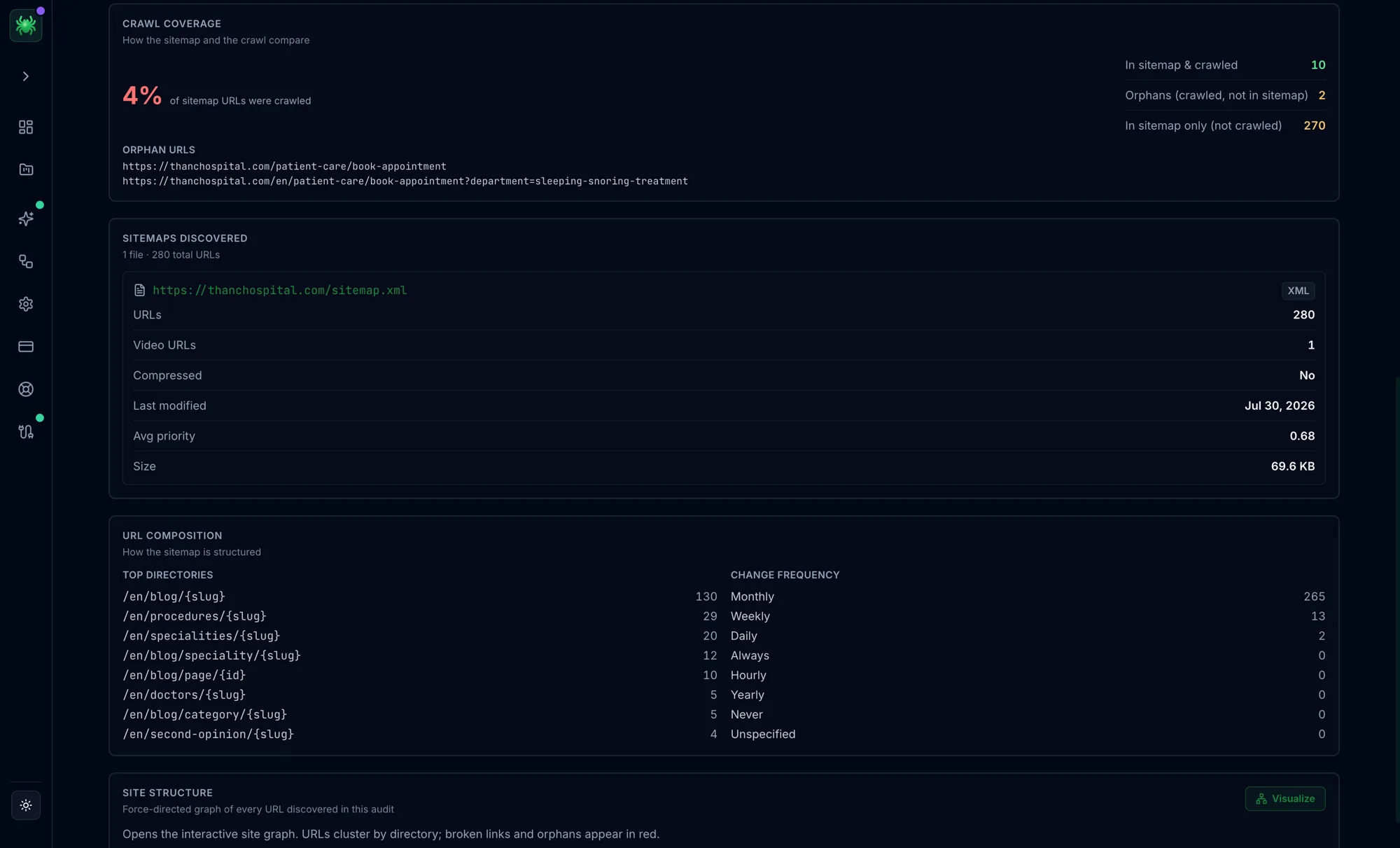Click the green spider app logo
The height and width of the screenshot is (848, 1400).
coord(26,25)
